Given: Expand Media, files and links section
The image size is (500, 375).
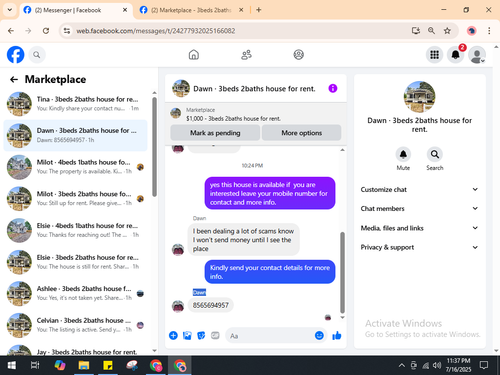Looking at the screenshot, I should [x=419, y=228].
